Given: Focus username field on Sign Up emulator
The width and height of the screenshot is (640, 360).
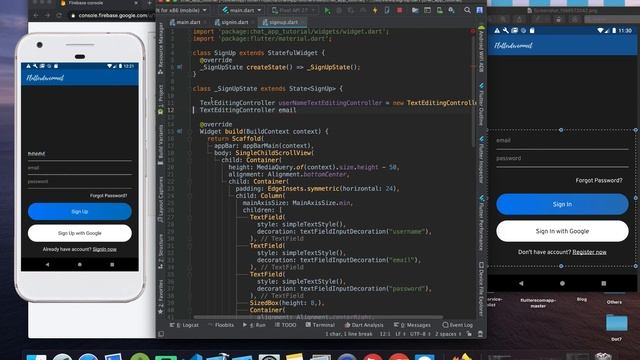Looking at the screenshot, I should pyautogui.click(x=80, y=154).
